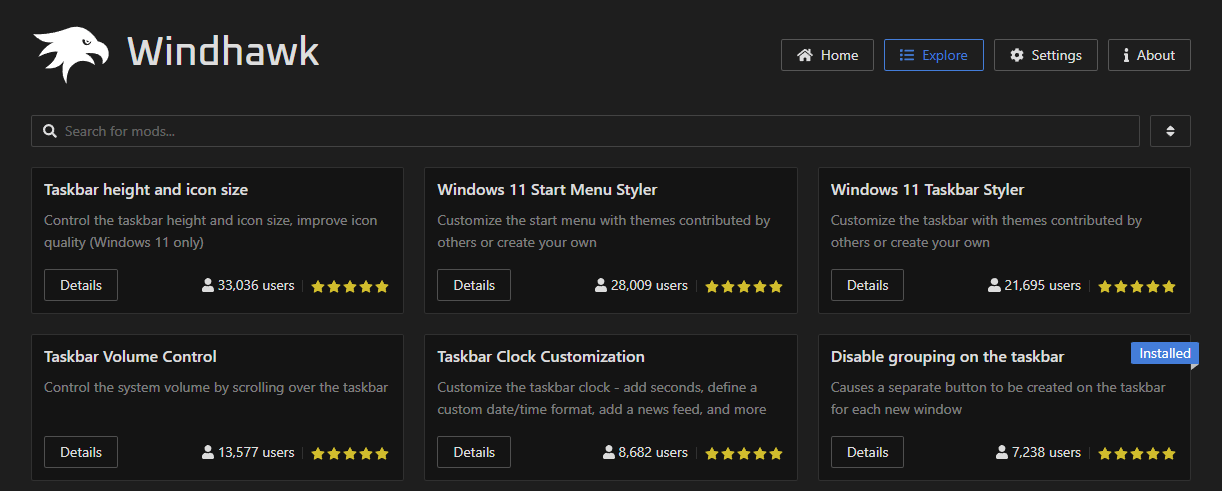Click star rating of Taskbar Clock Customization
Viewport: 1222px width, 491px height.
[743, 453]
